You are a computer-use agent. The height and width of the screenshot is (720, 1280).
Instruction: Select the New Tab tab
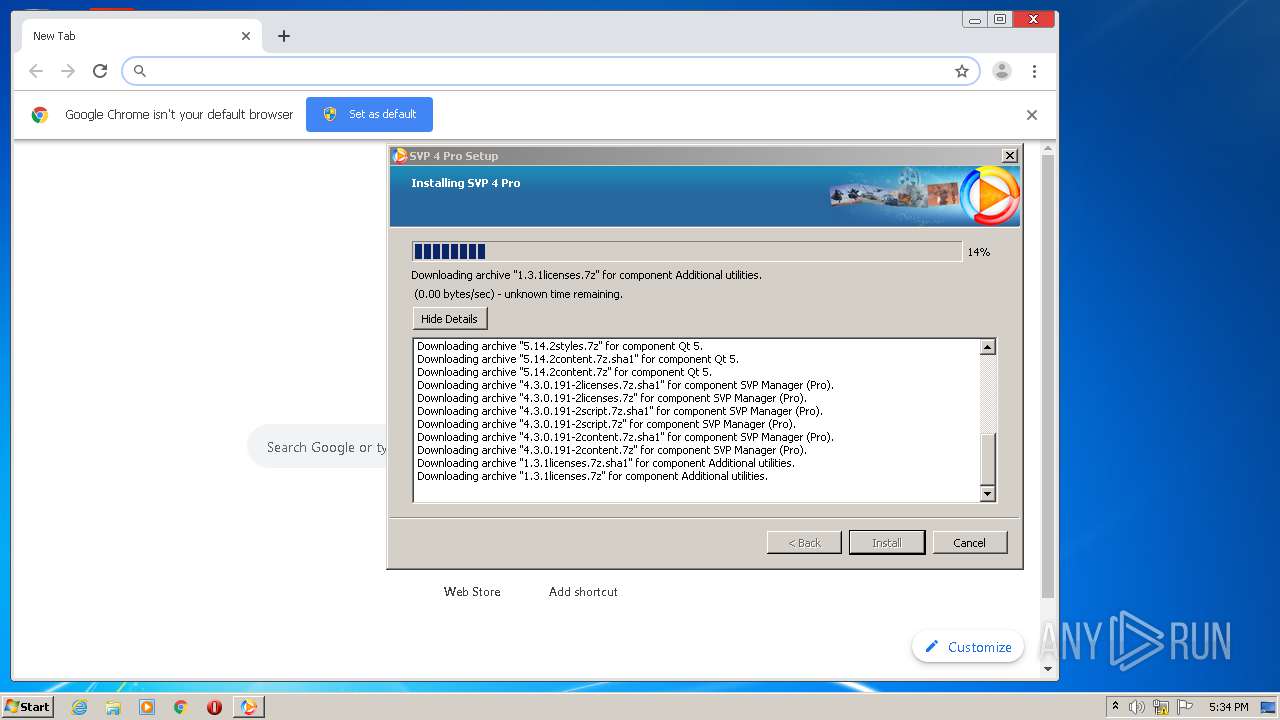[x=140, y=36]
